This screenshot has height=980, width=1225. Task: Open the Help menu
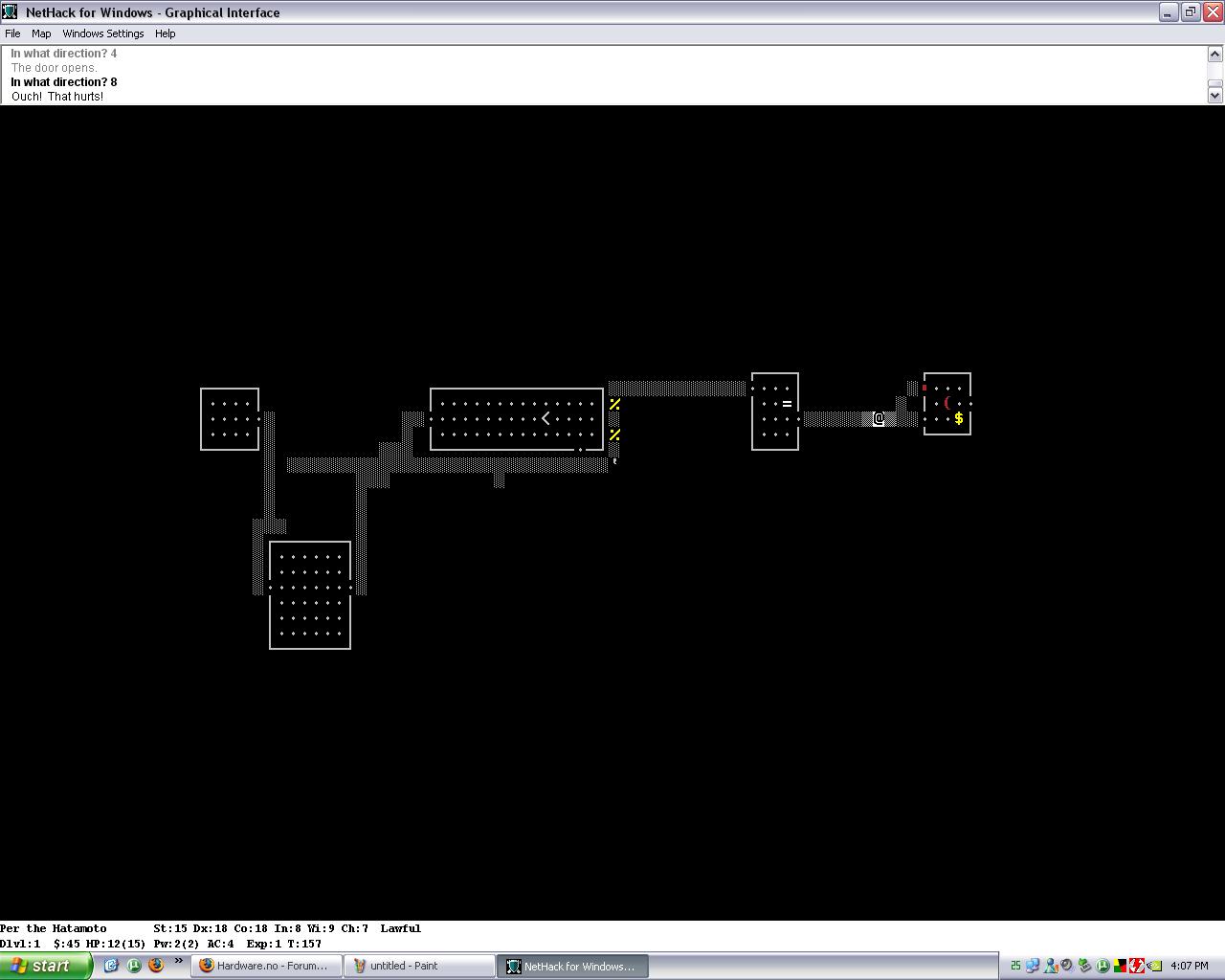pyautogui.click(x=166, y=33)
